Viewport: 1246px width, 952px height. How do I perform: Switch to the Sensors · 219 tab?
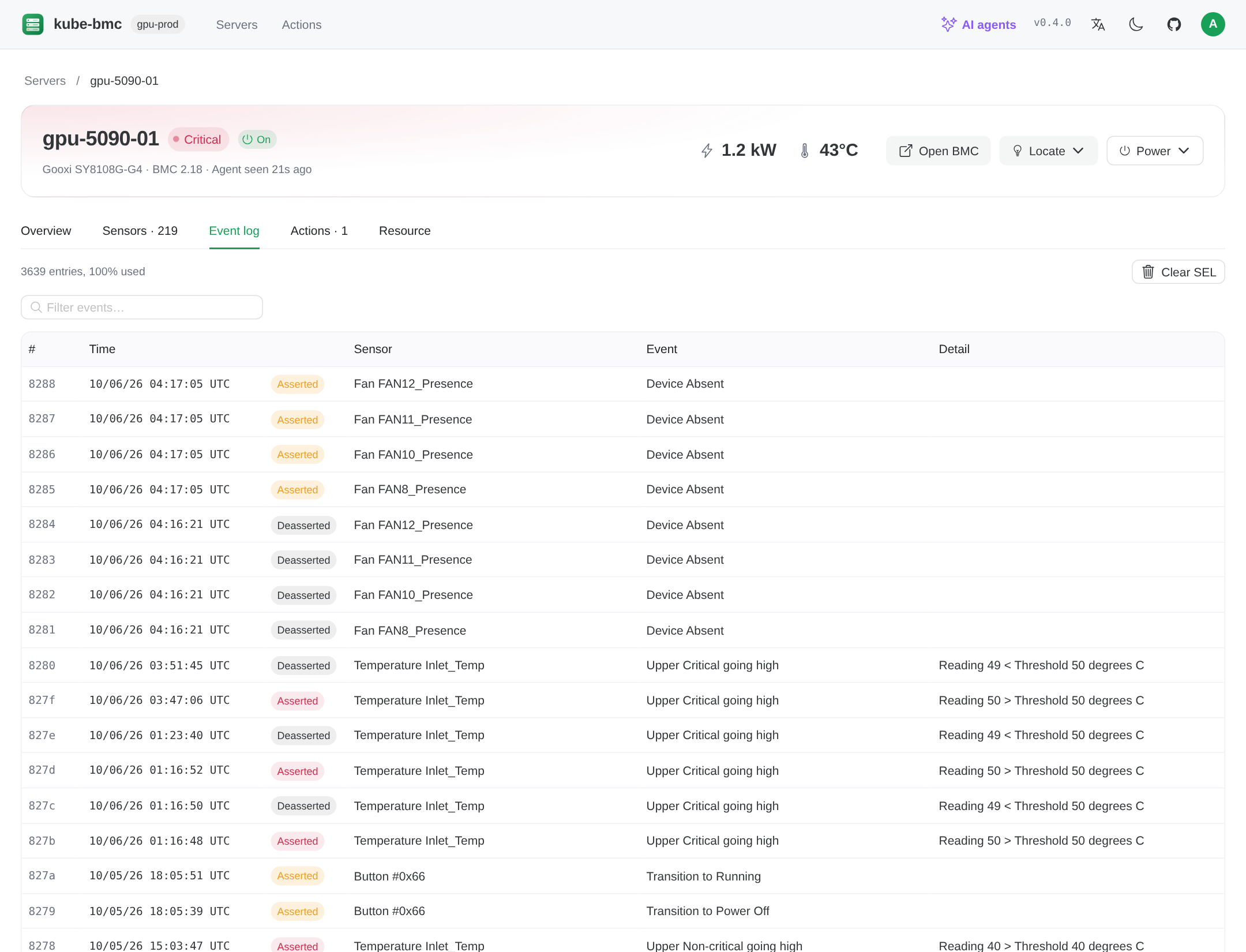click(140, 231)
